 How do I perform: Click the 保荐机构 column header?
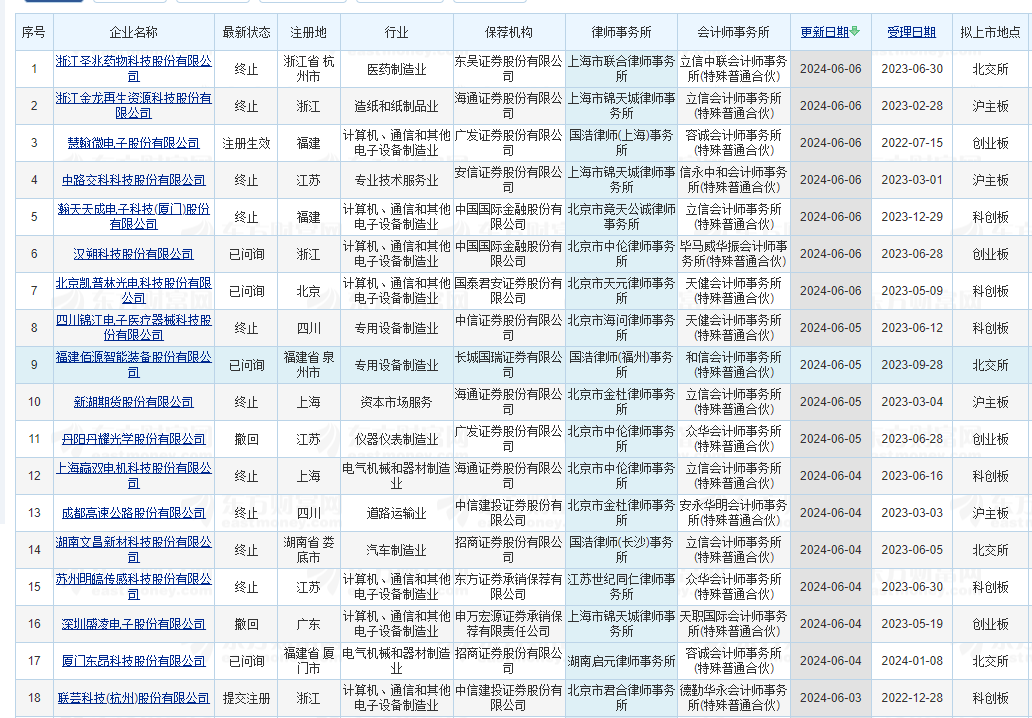[509, 32]
